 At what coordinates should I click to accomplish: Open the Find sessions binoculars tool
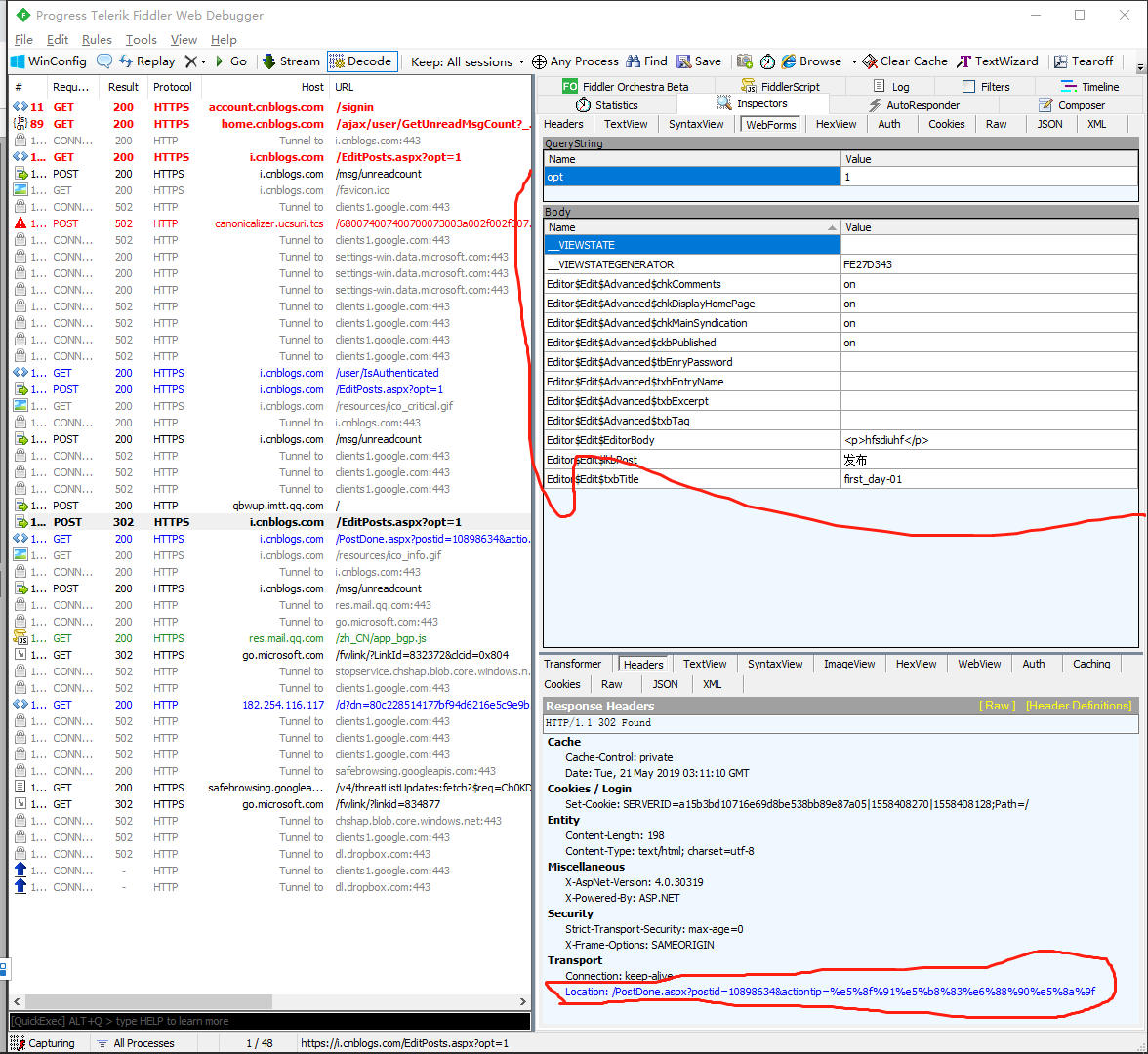point(646,61)
